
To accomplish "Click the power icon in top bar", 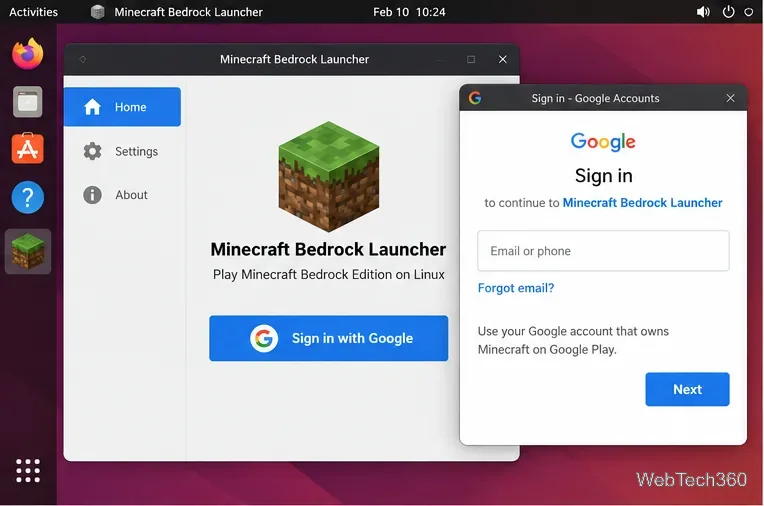I will [728, 12].
